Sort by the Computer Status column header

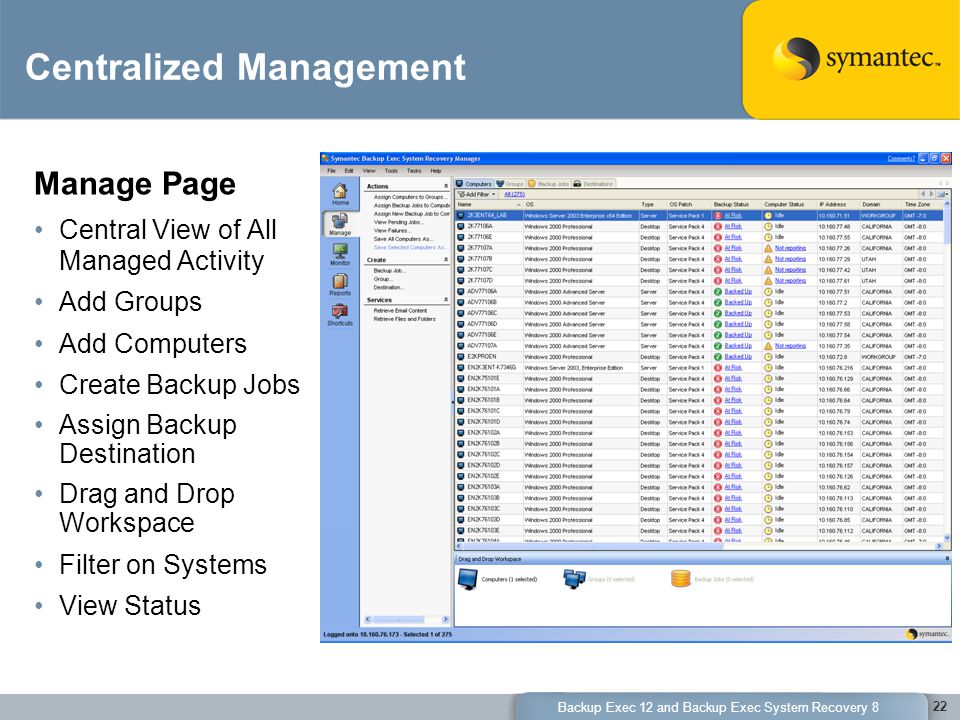pyautogui.click(x=789, y=204)
